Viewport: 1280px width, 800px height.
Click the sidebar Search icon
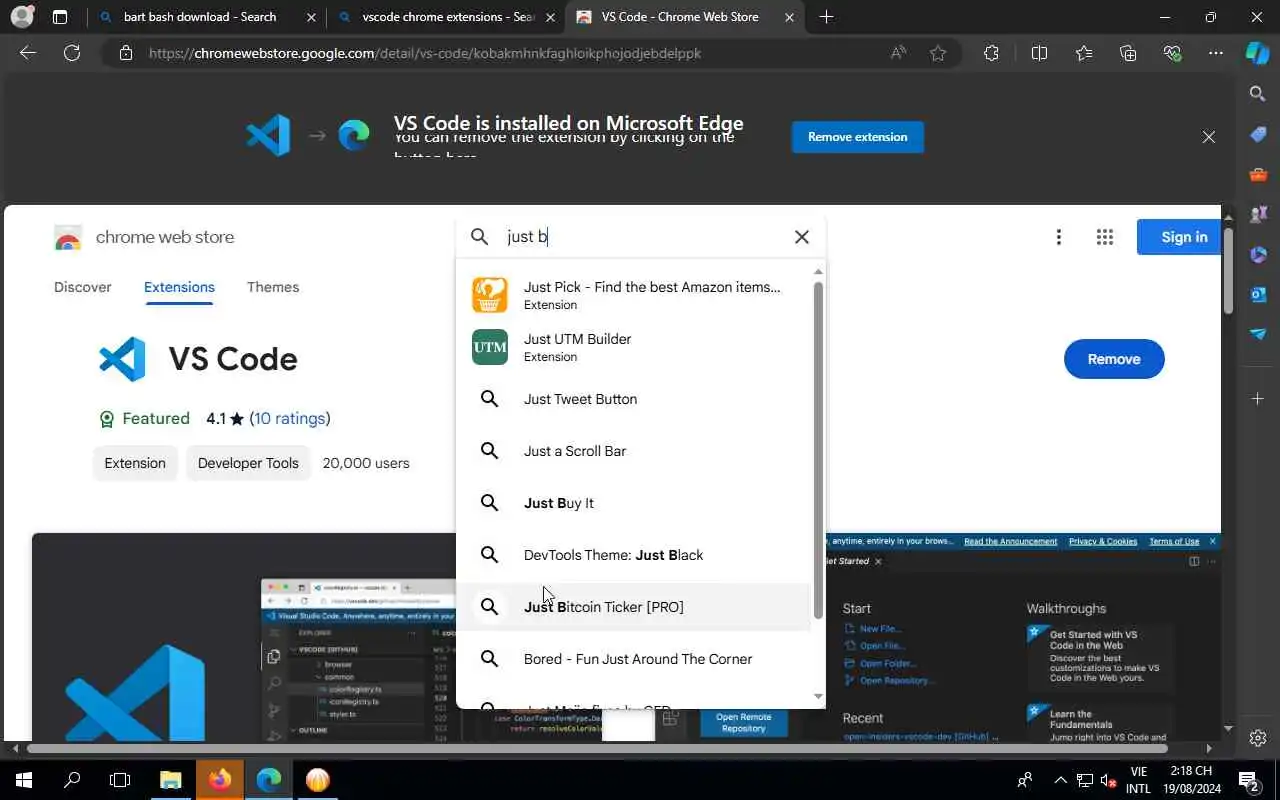(x=1258, y=93)
